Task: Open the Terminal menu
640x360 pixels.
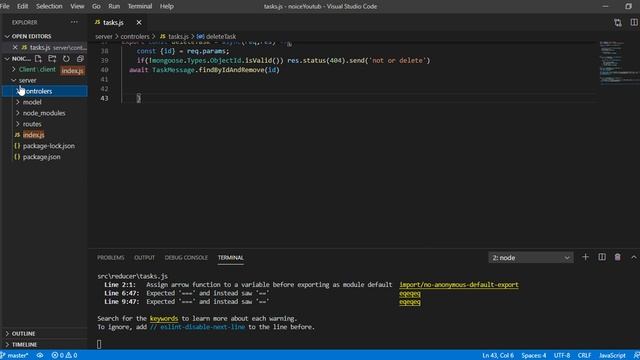Action: [140, 6]
